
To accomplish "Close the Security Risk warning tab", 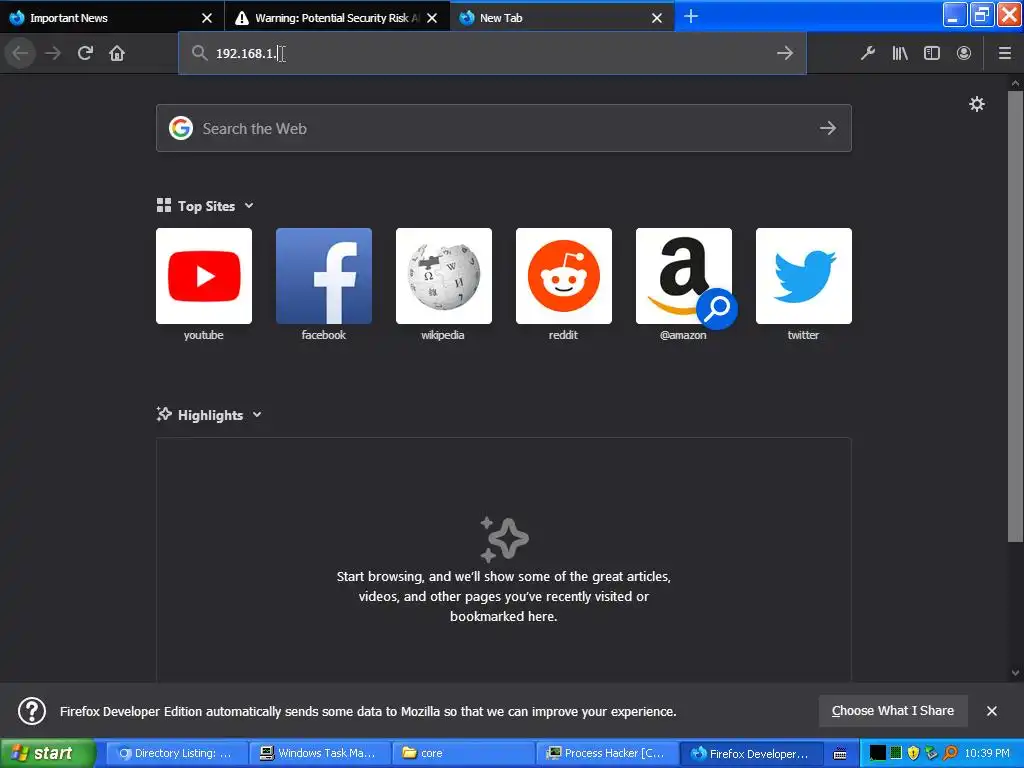I will pos(432,18).
